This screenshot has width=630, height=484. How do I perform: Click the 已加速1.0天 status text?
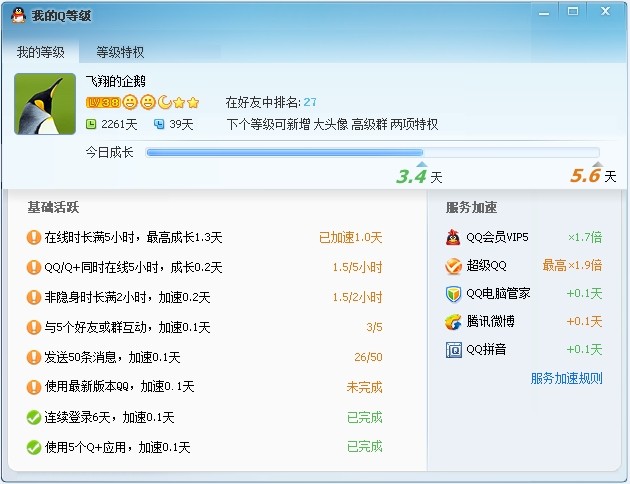click(350, 237)
